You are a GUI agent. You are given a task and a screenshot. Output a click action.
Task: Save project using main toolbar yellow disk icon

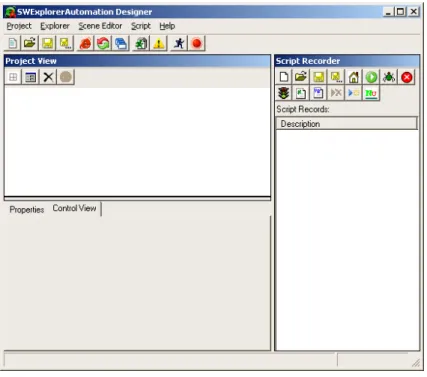48,43
